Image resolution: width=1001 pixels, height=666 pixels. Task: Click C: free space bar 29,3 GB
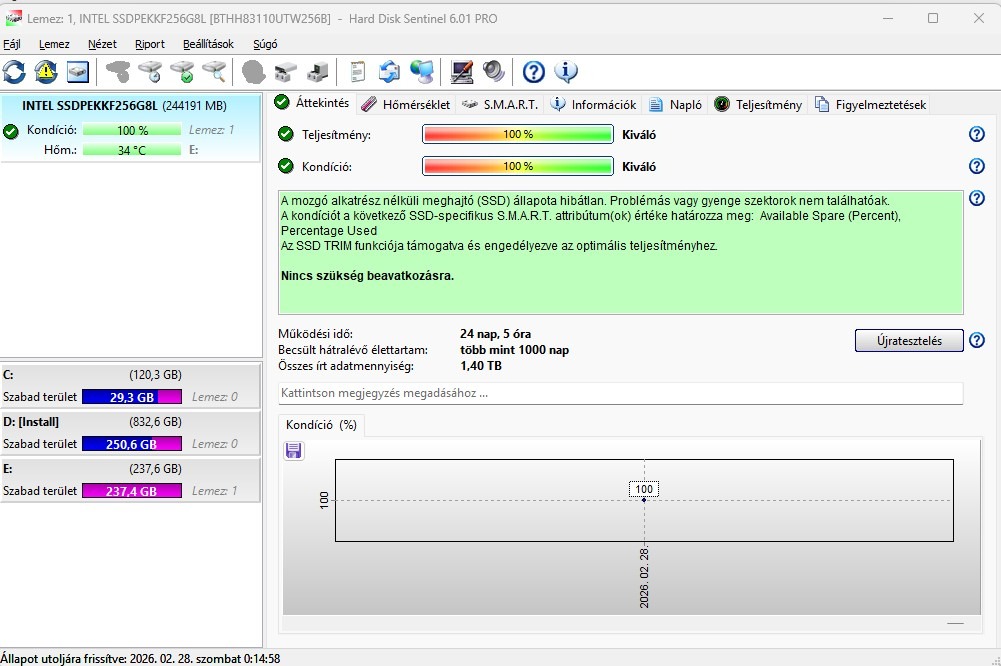[132, 397]
